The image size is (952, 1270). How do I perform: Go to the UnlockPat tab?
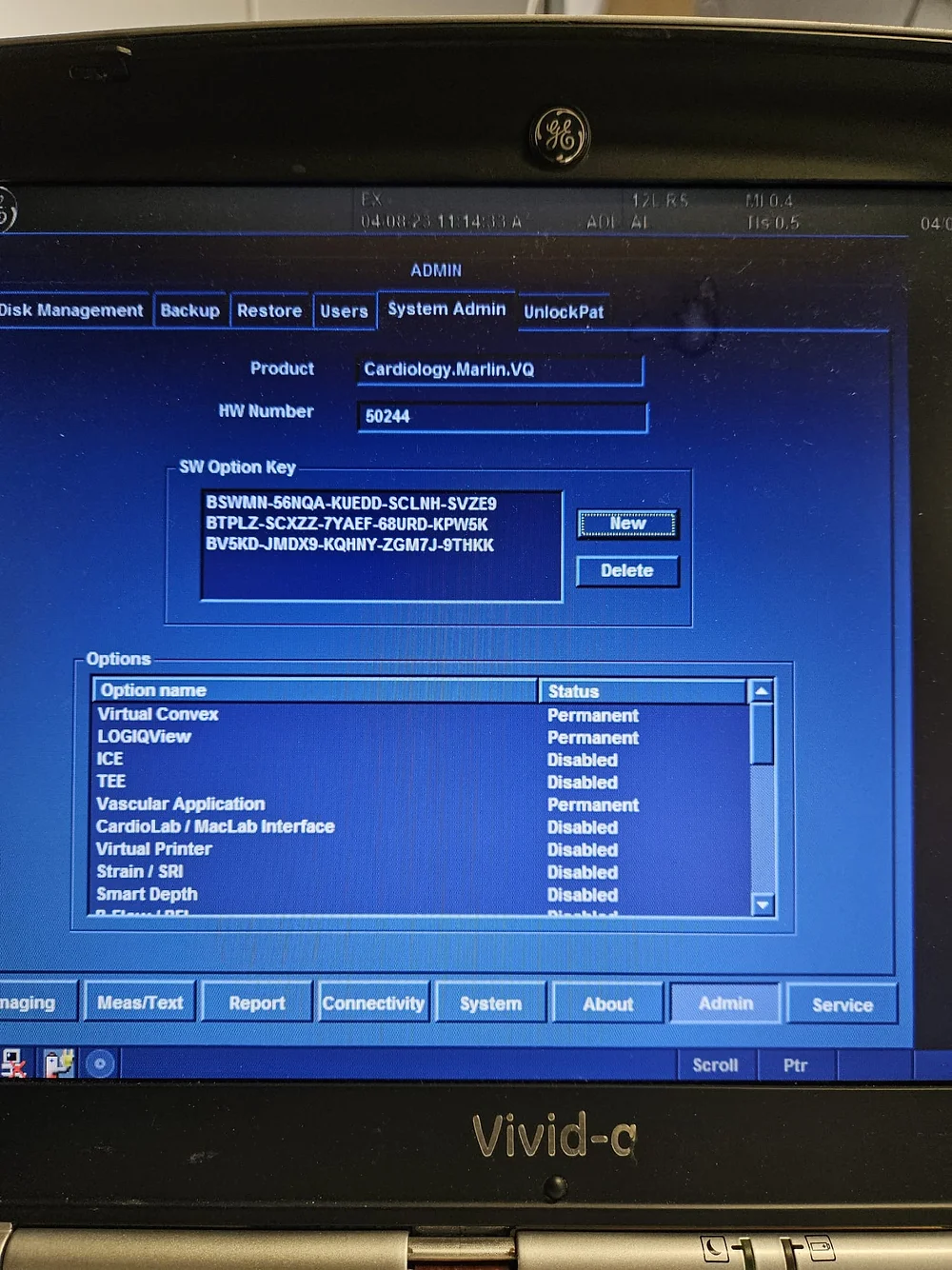(x=564, y=312)
